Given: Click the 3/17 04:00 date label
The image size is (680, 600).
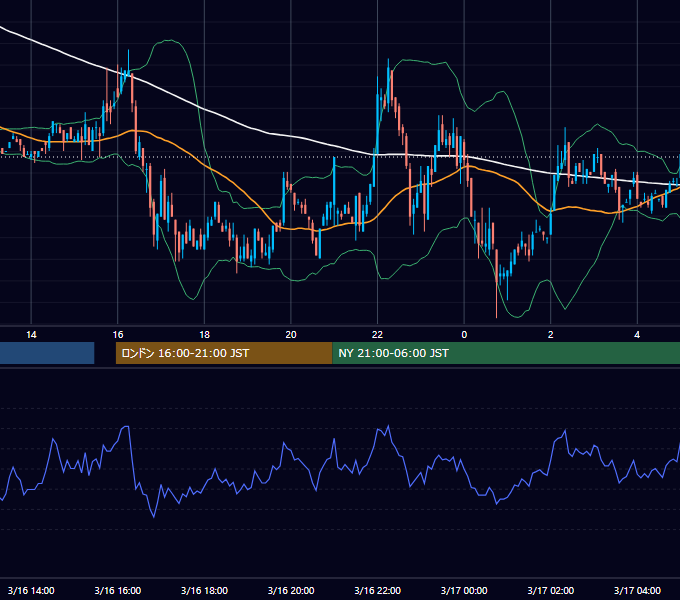Looking at the screenshot, I should pyautogui.click(x=637, y=590).
